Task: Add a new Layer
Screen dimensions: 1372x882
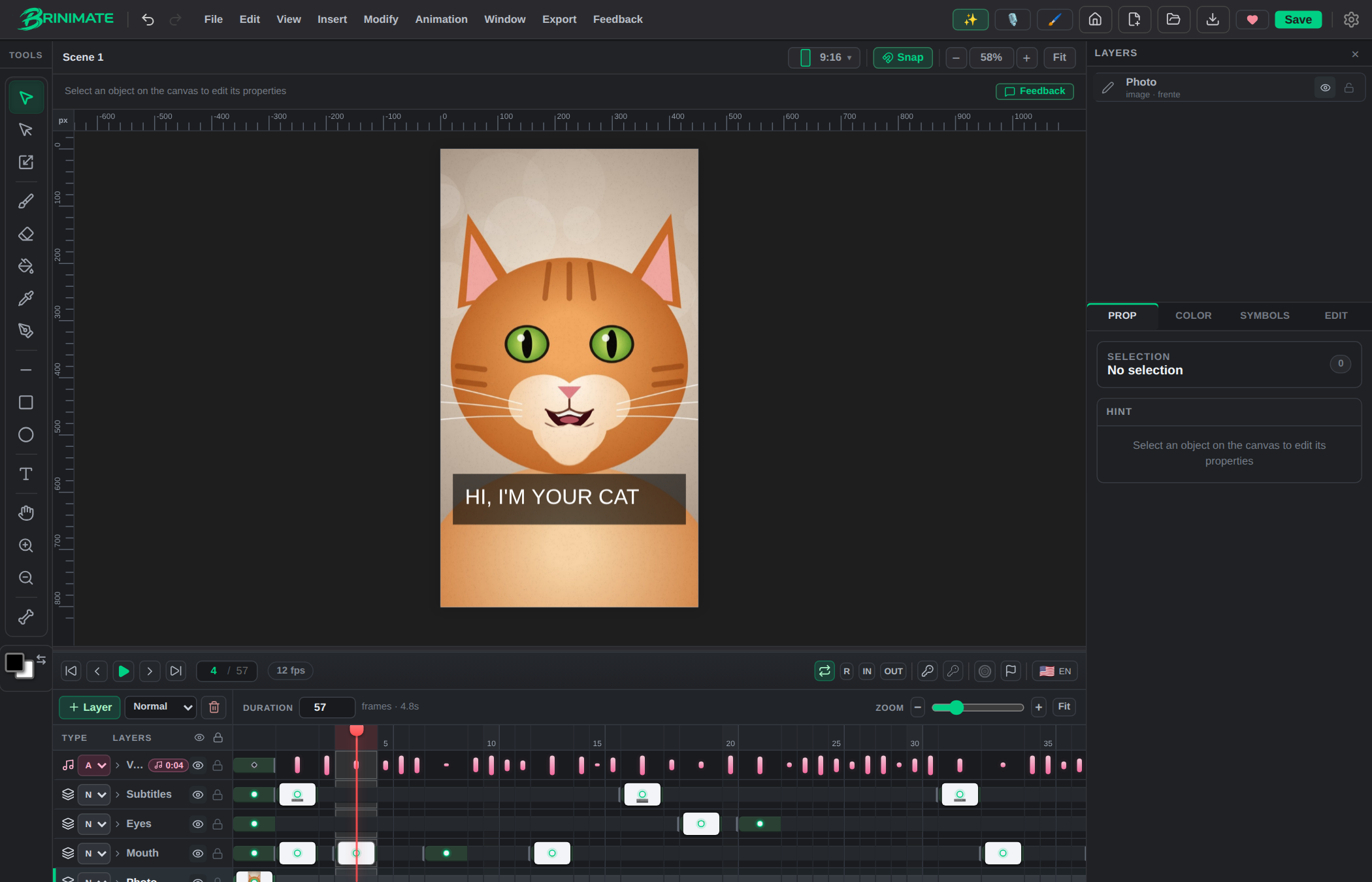Action: pos(90,707)
